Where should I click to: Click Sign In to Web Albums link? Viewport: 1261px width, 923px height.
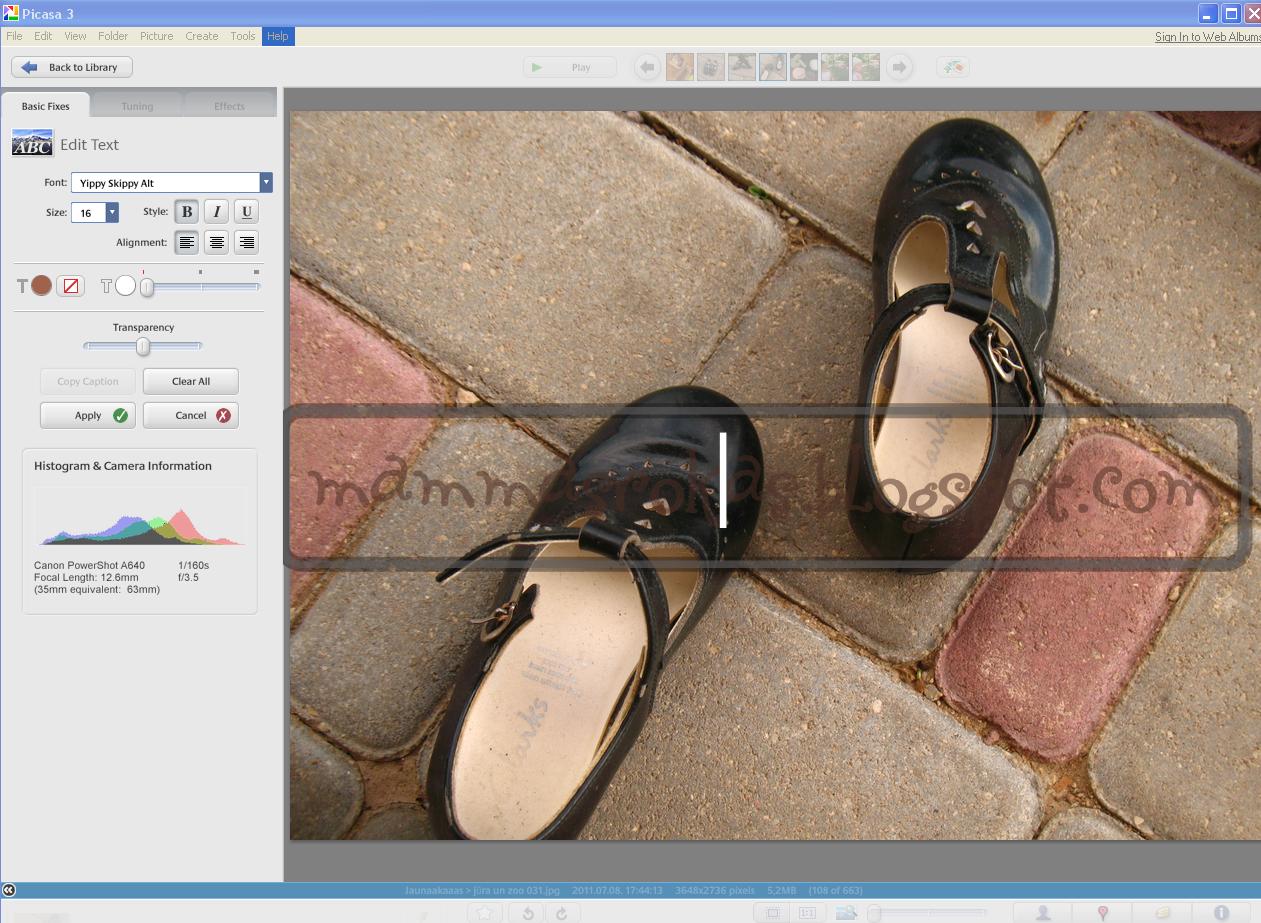1207,37
